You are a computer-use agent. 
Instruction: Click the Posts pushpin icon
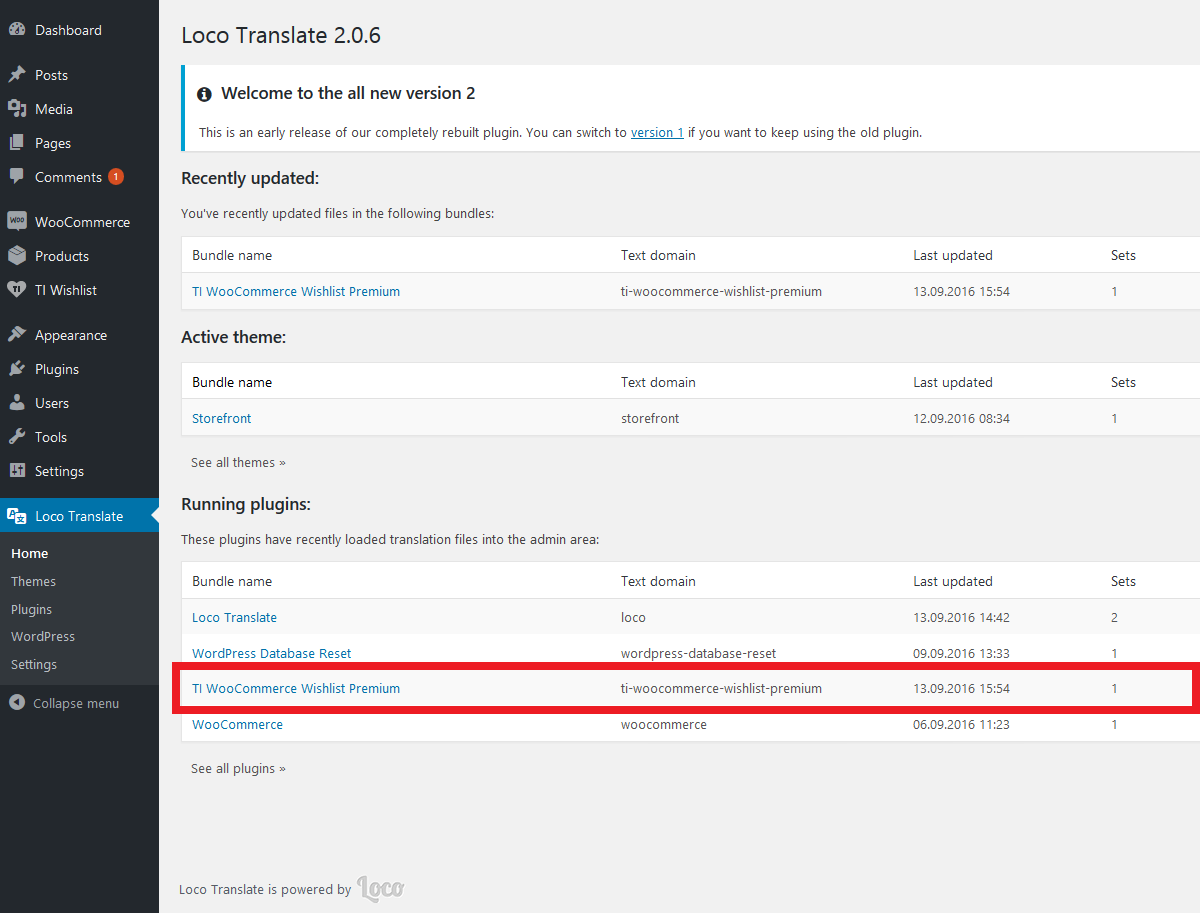pos(17,75)
